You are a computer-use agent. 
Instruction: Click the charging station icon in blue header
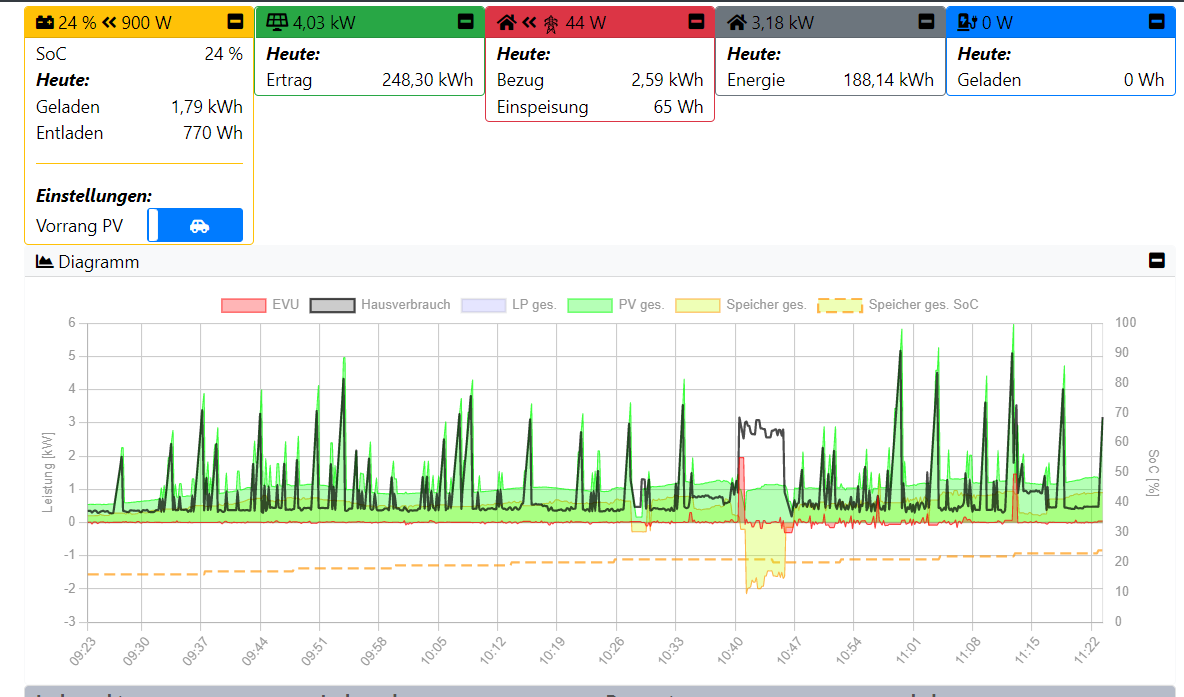click(x=967, y=22)
